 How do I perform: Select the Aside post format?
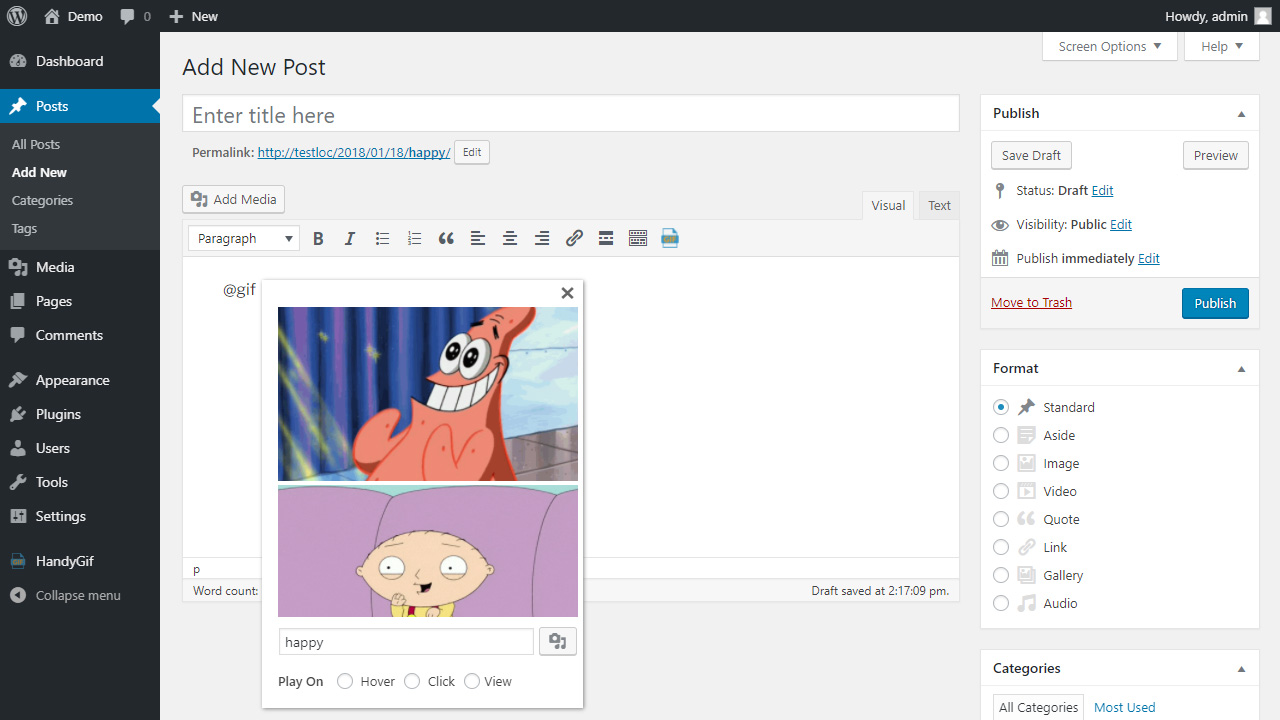point(1001,435)
